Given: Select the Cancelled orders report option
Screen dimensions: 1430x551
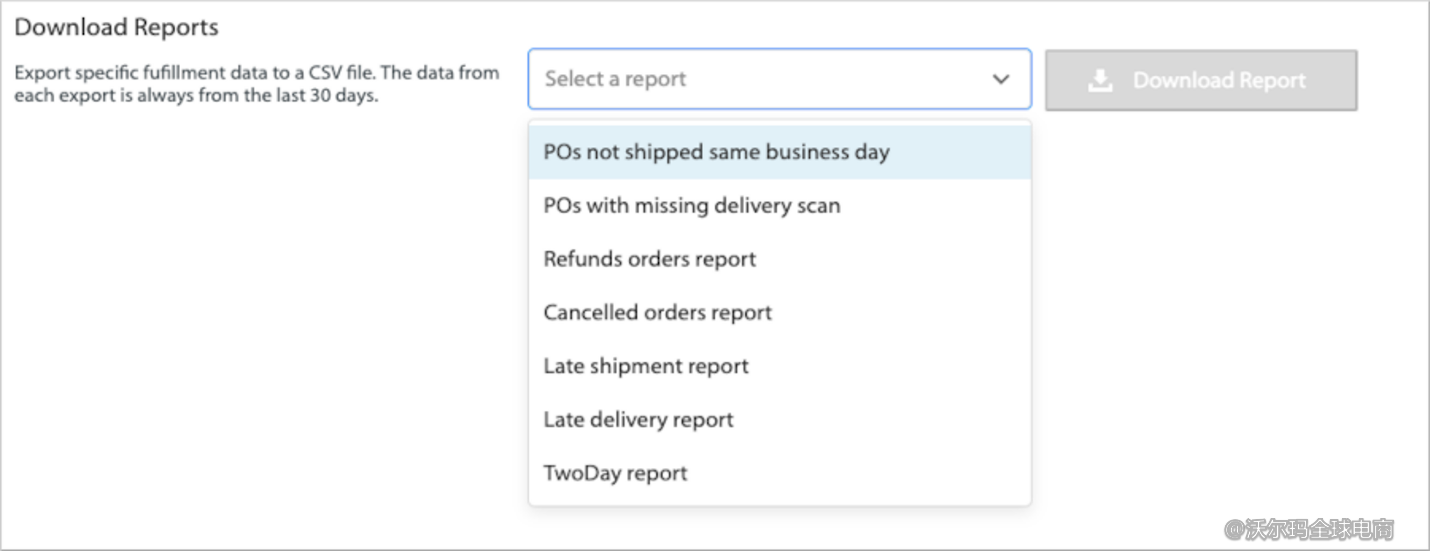Looking at the screenshot, I should (658, 313).
